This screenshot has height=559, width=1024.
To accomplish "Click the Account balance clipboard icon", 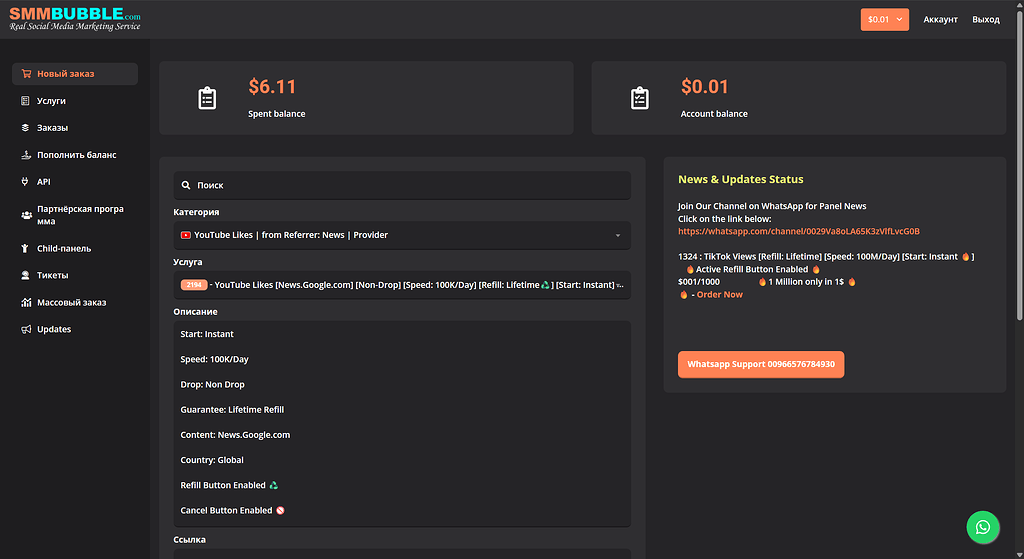I will pyautogui.click(x=639, y=99).
